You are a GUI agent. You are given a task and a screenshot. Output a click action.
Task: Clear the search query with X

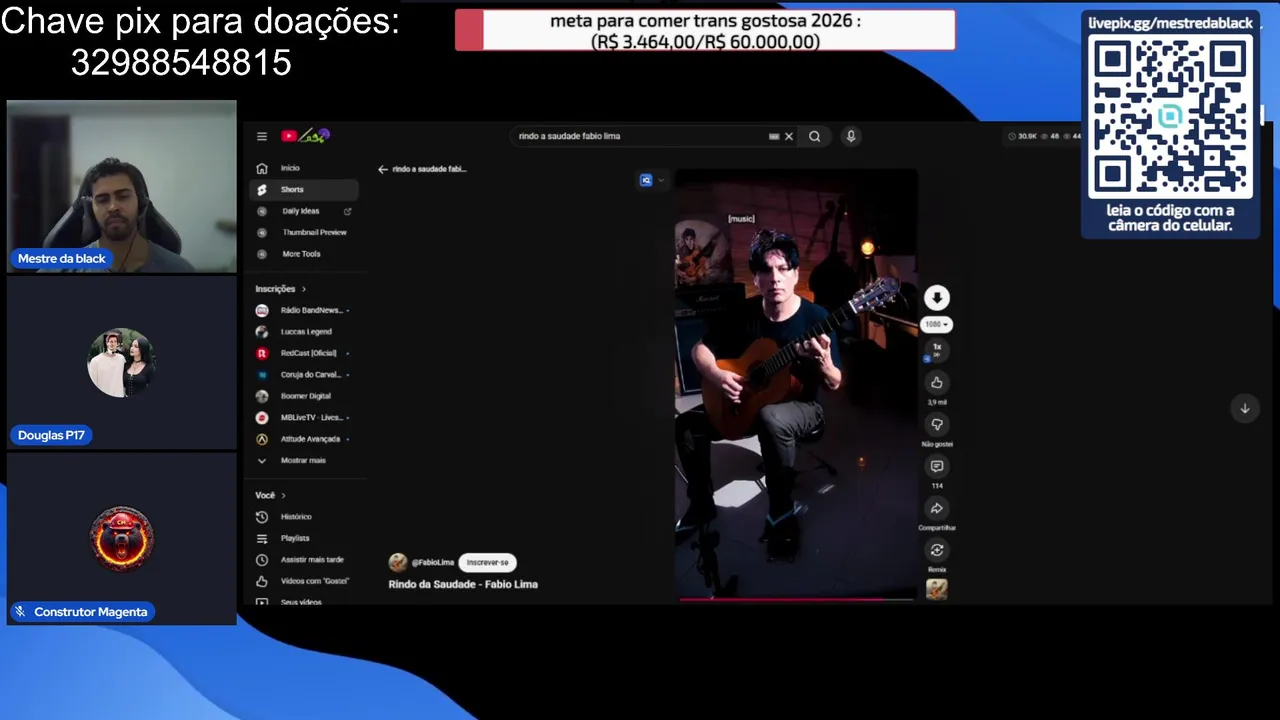(x=789, y=136)
